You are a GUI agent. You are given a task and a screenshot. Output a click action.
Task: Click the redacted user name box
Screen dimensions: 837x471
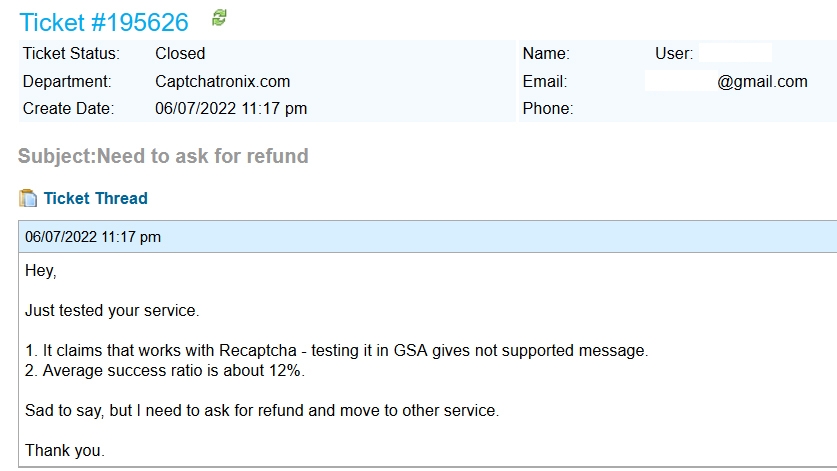(736, 53)
